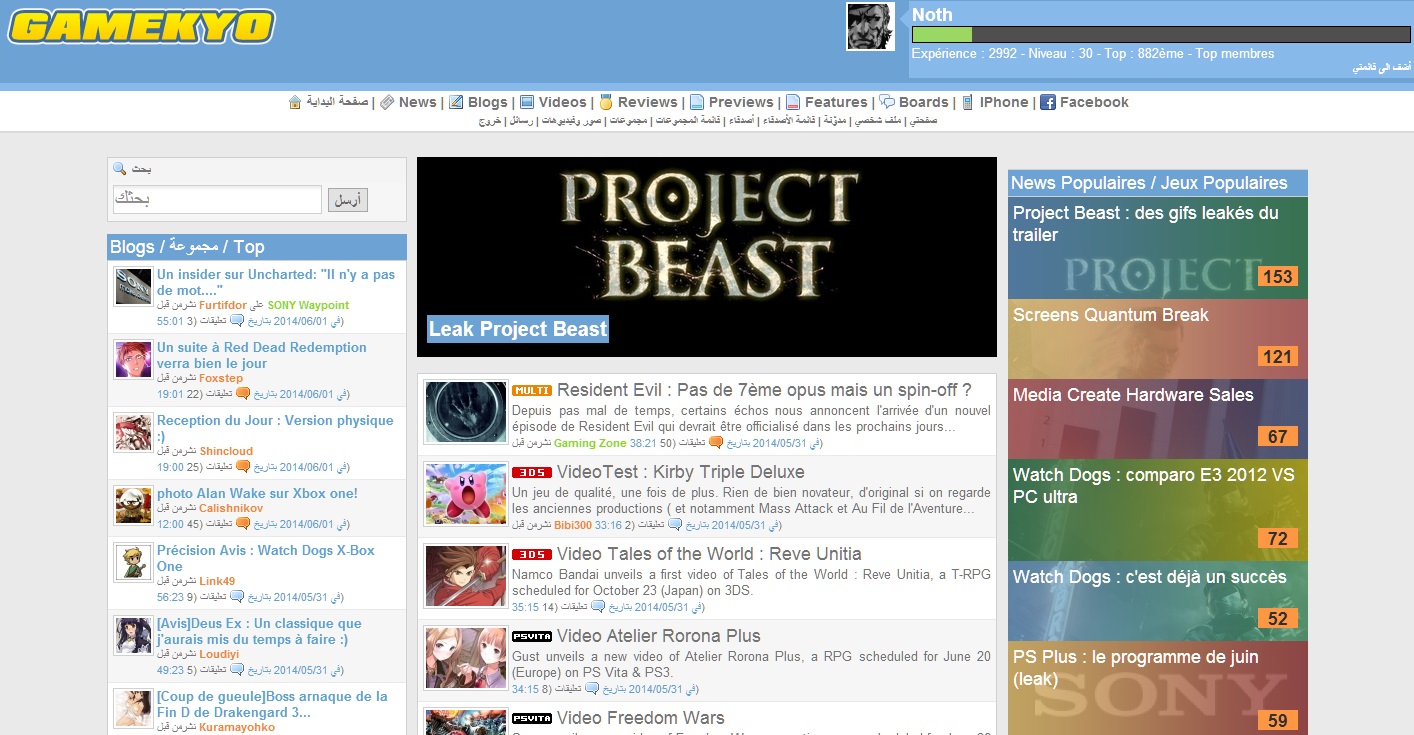Screen dimensions: 1414x735
Task: Open the Deus Ex classique blog post
Action: tap(259, 631)
